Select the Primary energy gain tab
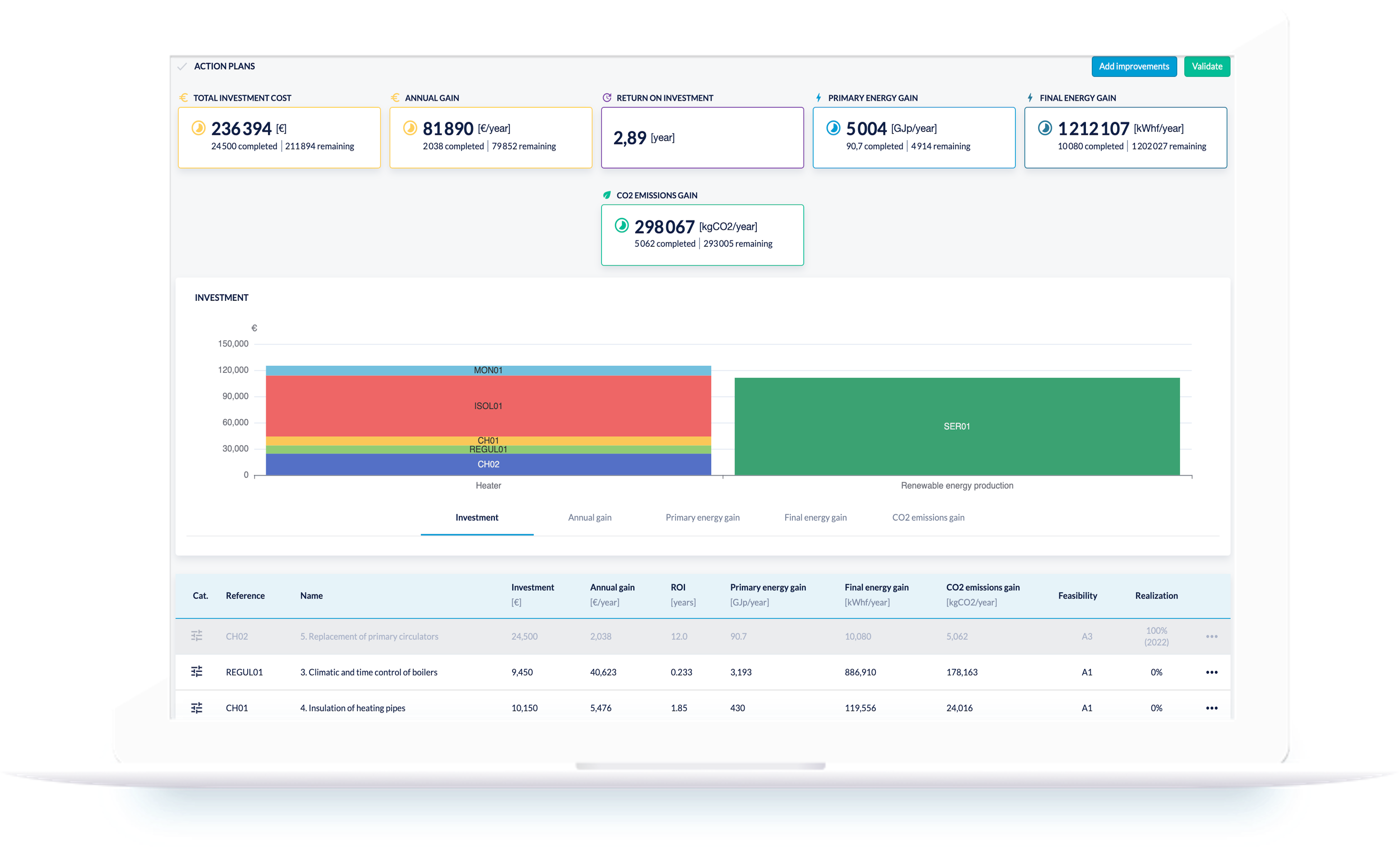This screenshot has height=854, width=1400. [x=702, y=517]
